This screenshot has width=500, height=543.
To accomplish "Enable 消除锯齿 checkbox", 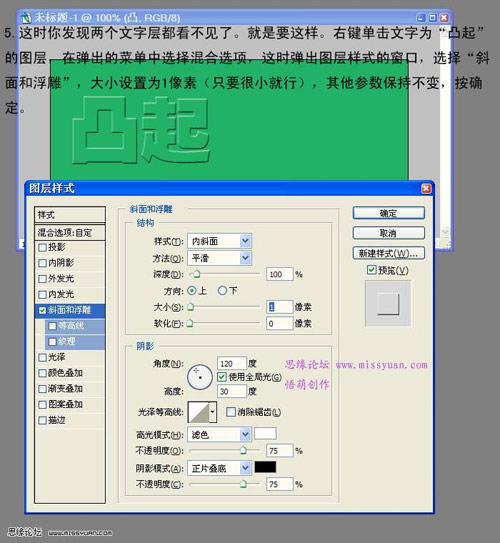I will [x=230, y=412].
